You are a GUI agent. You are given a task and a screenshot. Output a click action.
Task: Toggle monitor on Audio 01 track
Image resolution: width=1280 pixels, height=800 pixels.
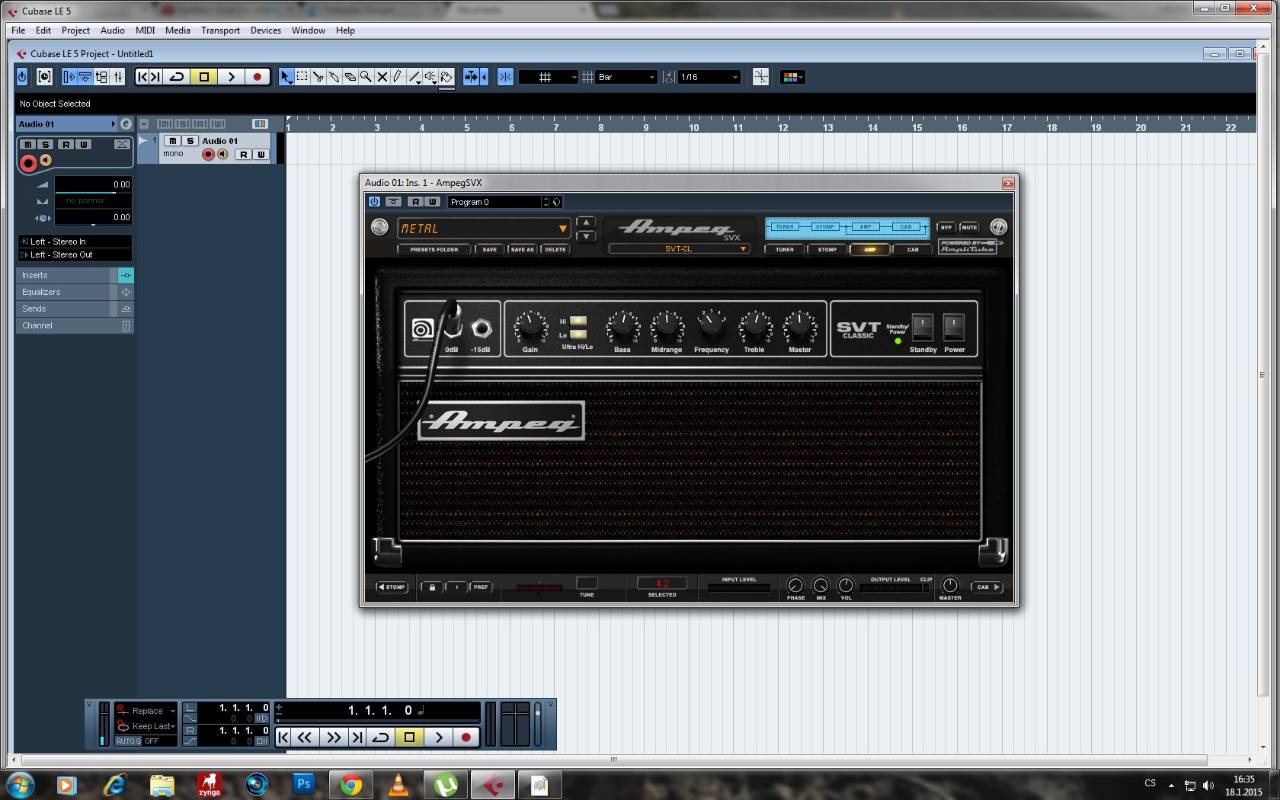(x=222, y=154)
